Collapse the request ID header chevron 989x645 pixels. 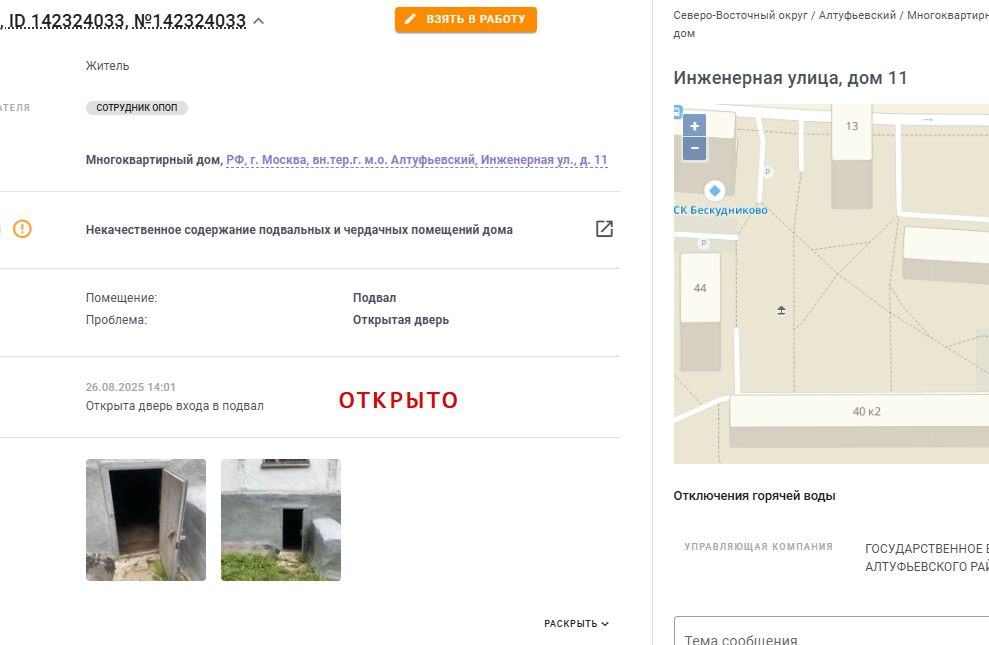259,21
